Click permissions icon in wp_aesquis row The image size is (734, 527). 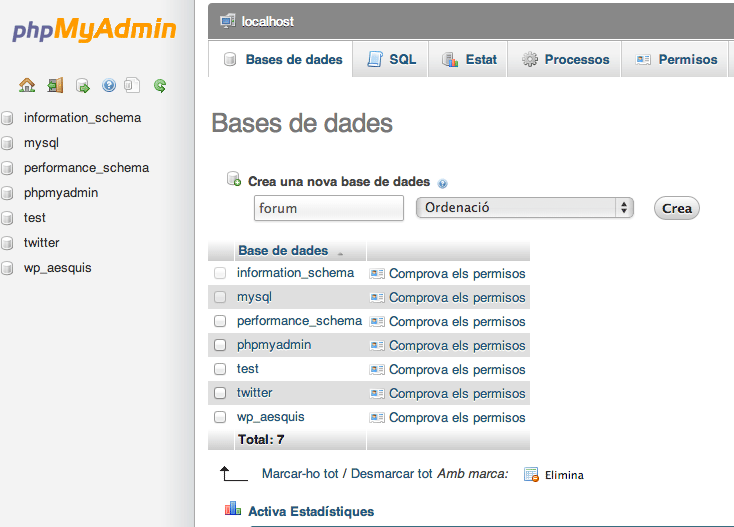(x=377, y=417)
